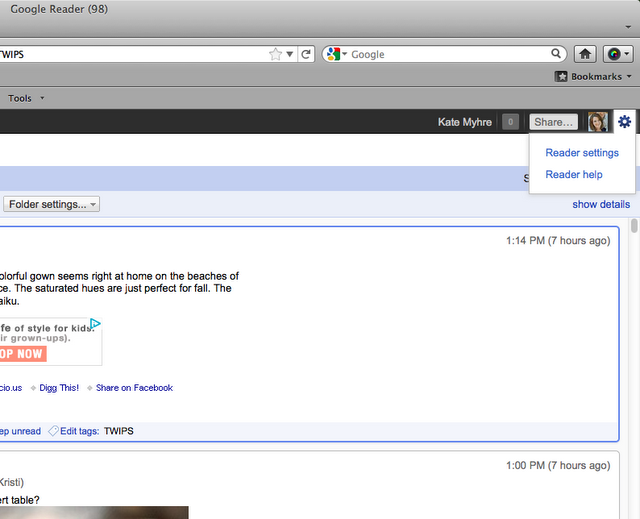The height and width of the screenshot is (519, 640).
Task: Open the Digg This! link
Action: [x=59, y=388]
